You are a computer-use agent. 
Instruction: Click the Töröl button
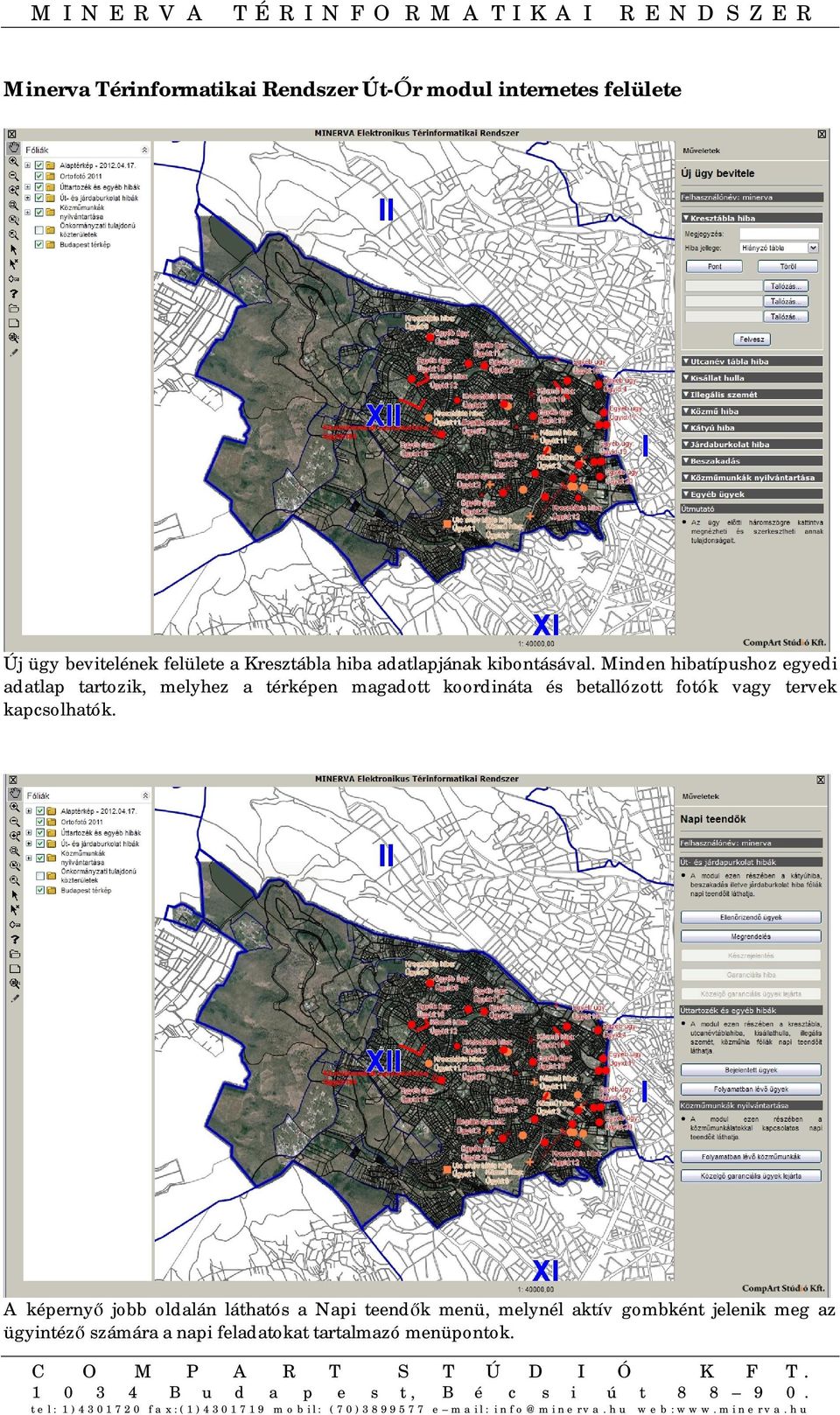click(788, 266)
